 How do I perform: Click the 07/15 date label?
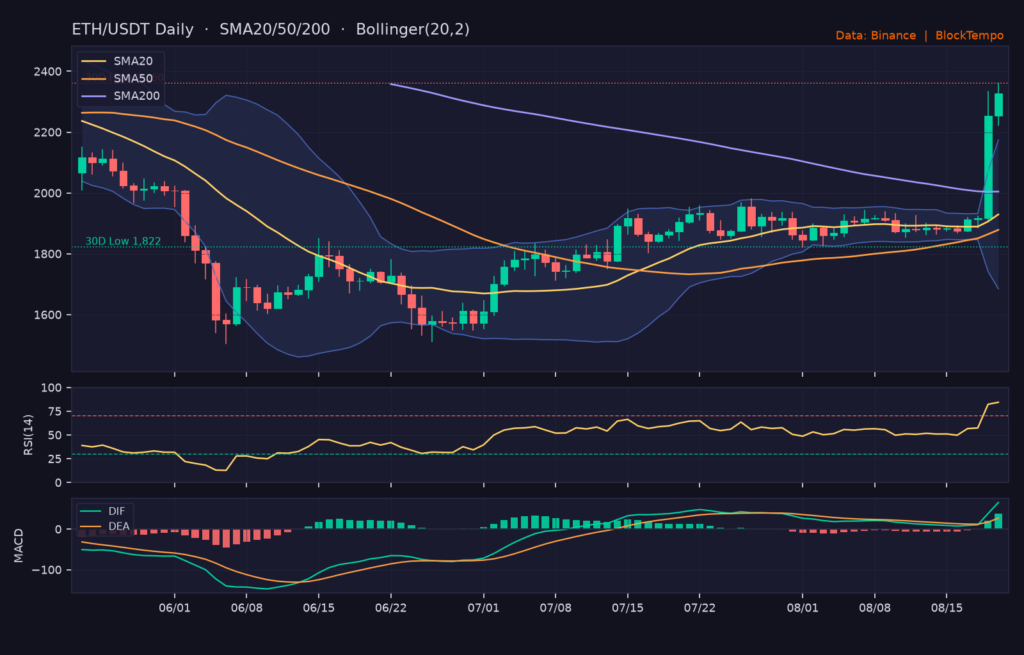click(x=628, y=608)
